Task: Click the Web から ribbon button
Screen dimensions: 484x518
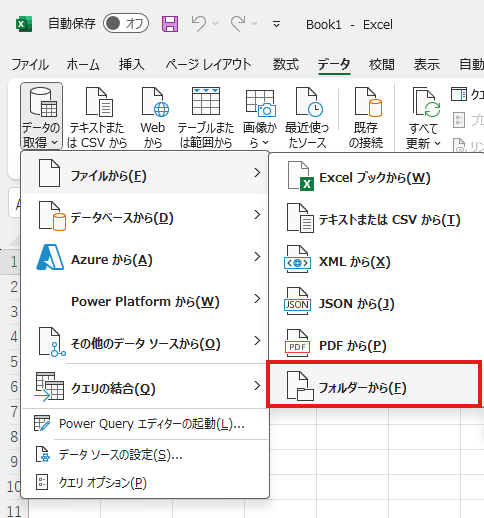Action: 153,117
